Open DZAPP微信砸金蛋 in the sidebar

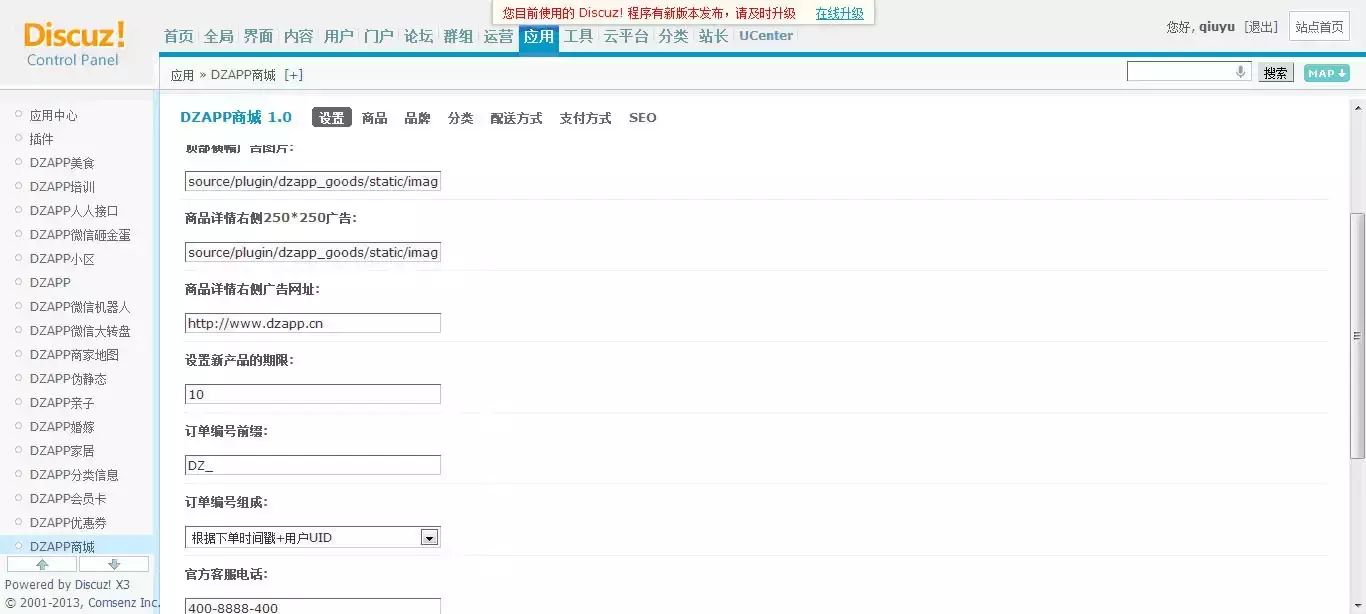[80, 235]
